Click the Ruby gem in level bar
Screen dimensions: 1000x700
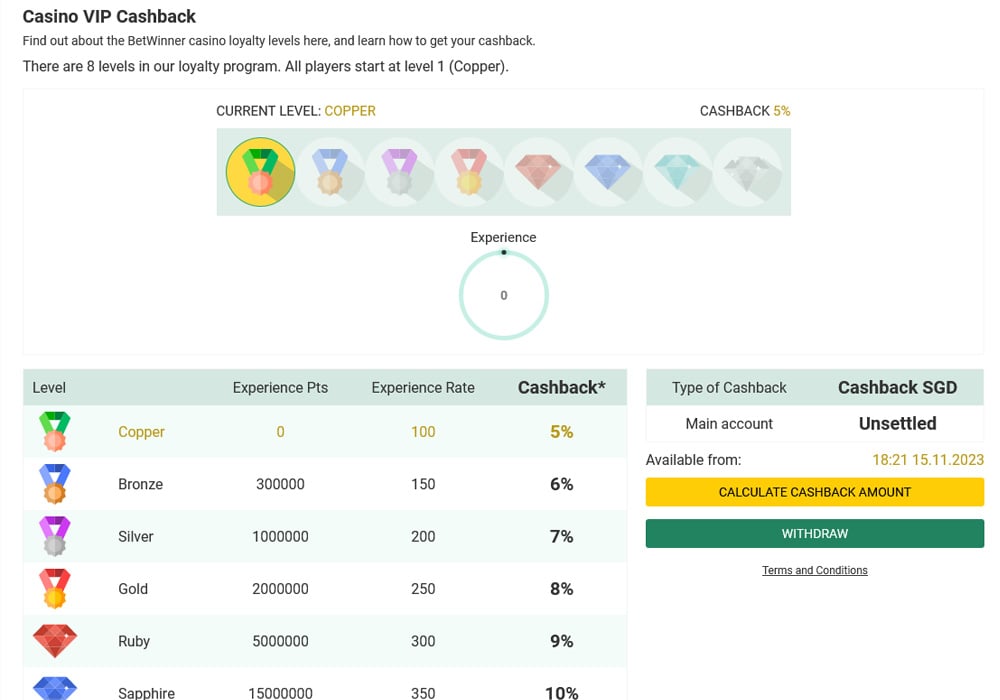[539, 172]
